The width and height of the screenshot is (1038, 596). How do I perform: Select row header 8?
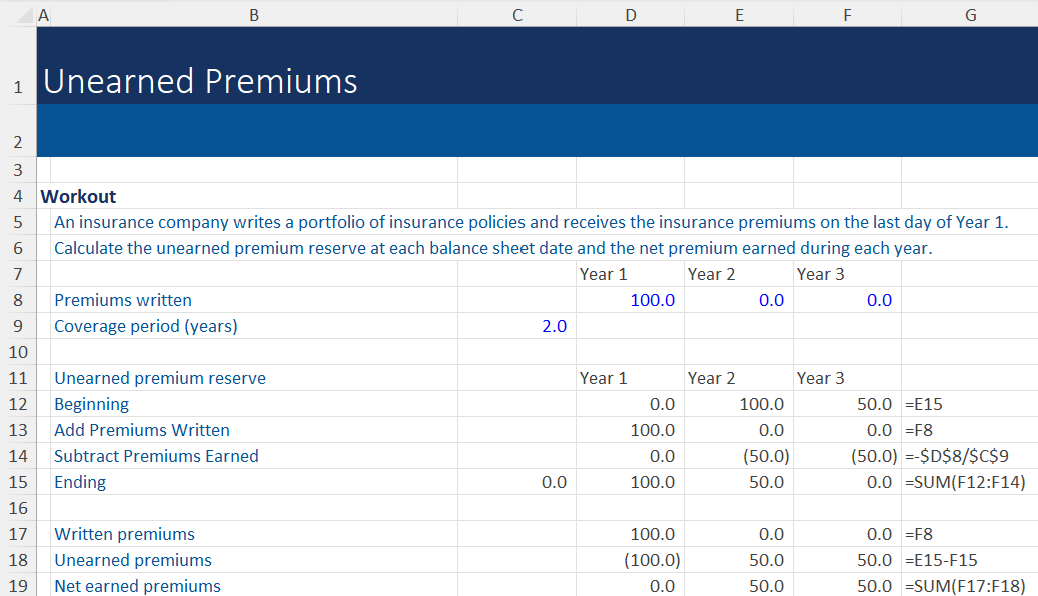[17, 300]
